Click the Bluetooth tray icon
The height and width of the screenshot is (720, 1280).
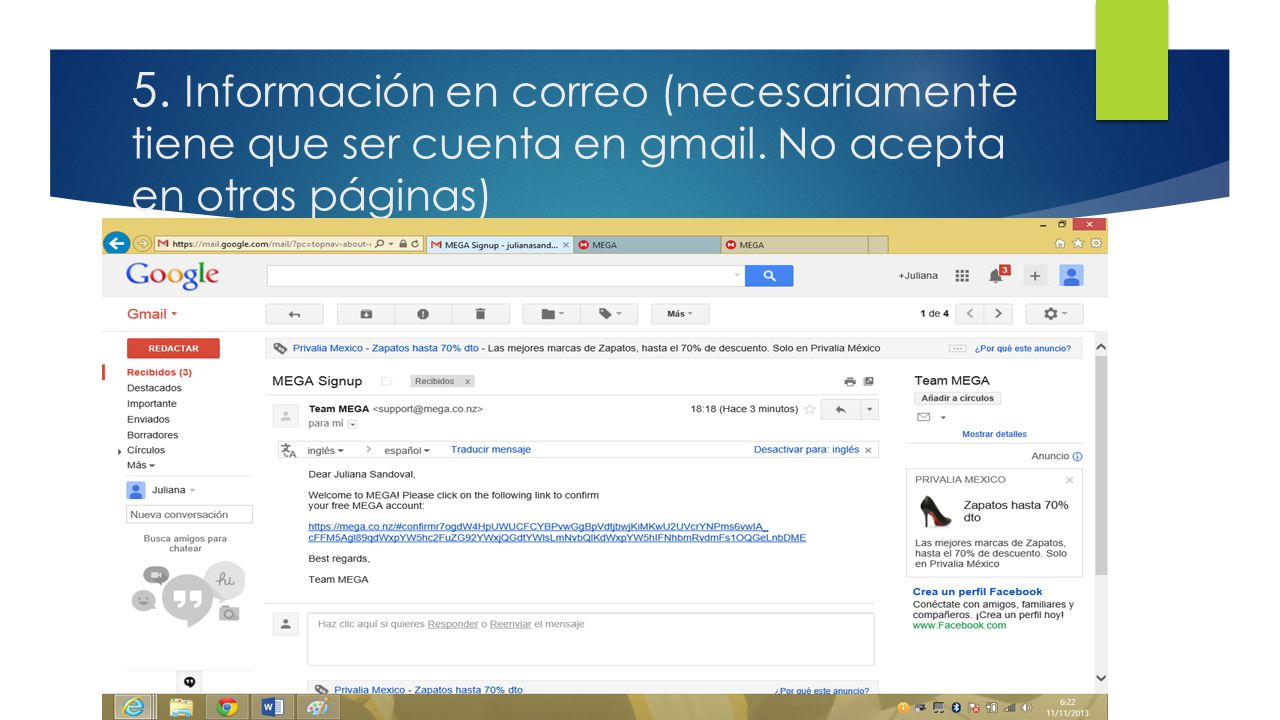tap(955, 708)
